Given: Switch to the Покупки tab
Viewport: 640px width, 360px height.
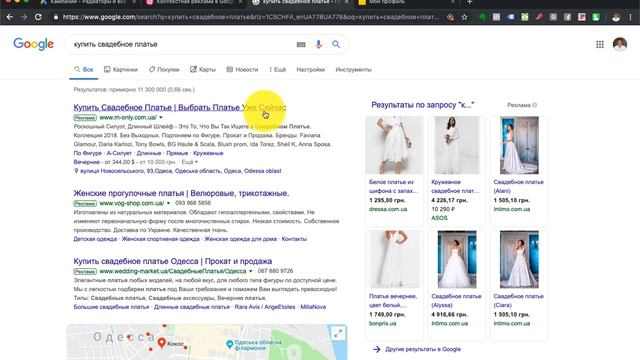Looking at the screenshot, I should [164, 69].
